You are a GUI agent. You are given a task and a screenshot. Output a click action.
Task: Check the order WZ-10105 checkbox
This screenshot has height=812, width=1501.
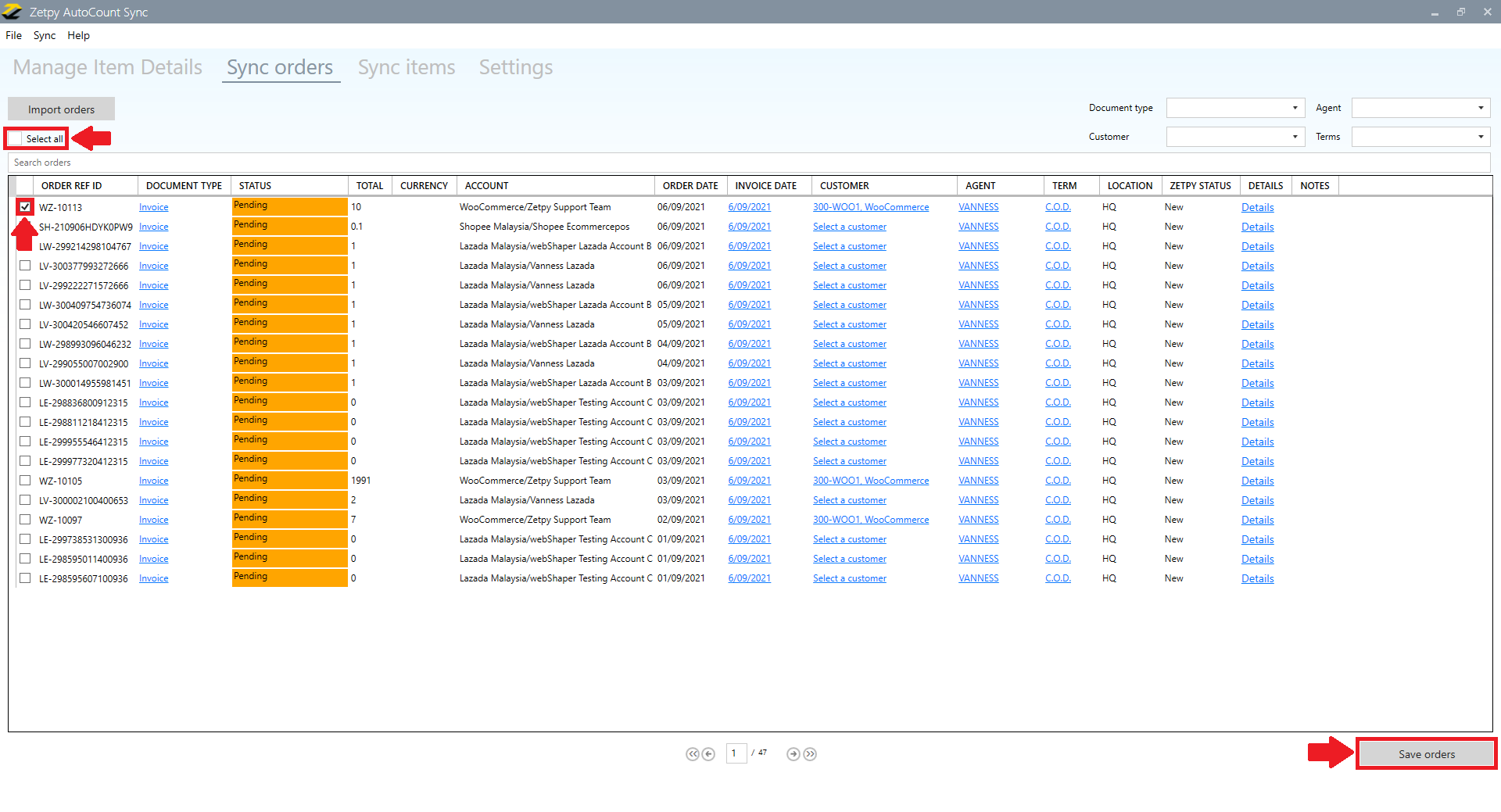tap(25, 481)
